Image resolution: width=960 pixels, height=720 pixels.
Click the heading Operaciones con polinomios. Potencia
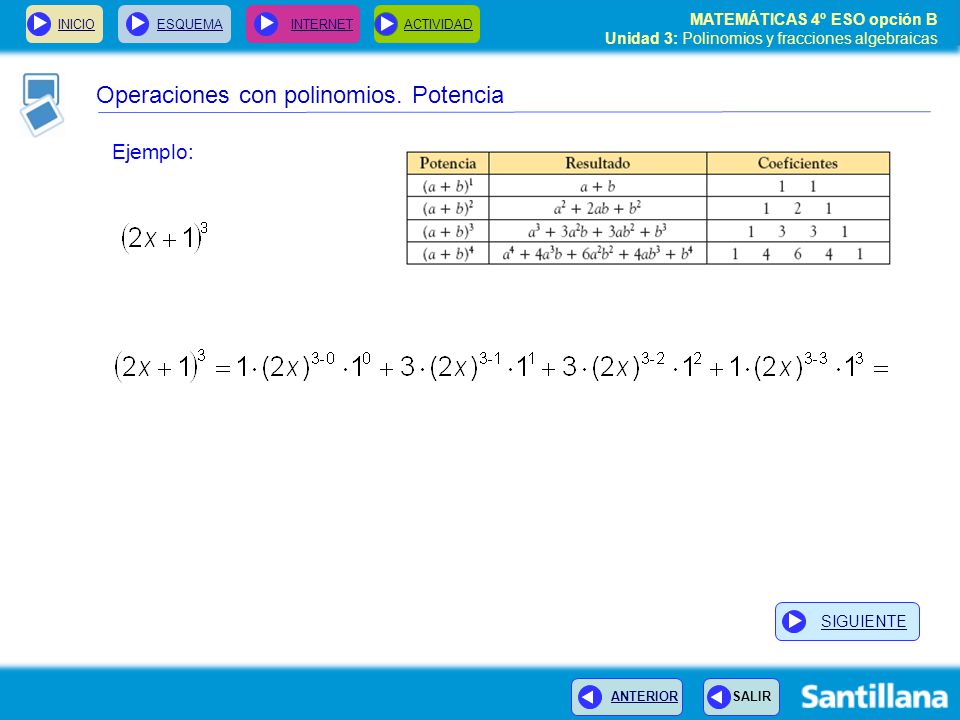point(300,95)
